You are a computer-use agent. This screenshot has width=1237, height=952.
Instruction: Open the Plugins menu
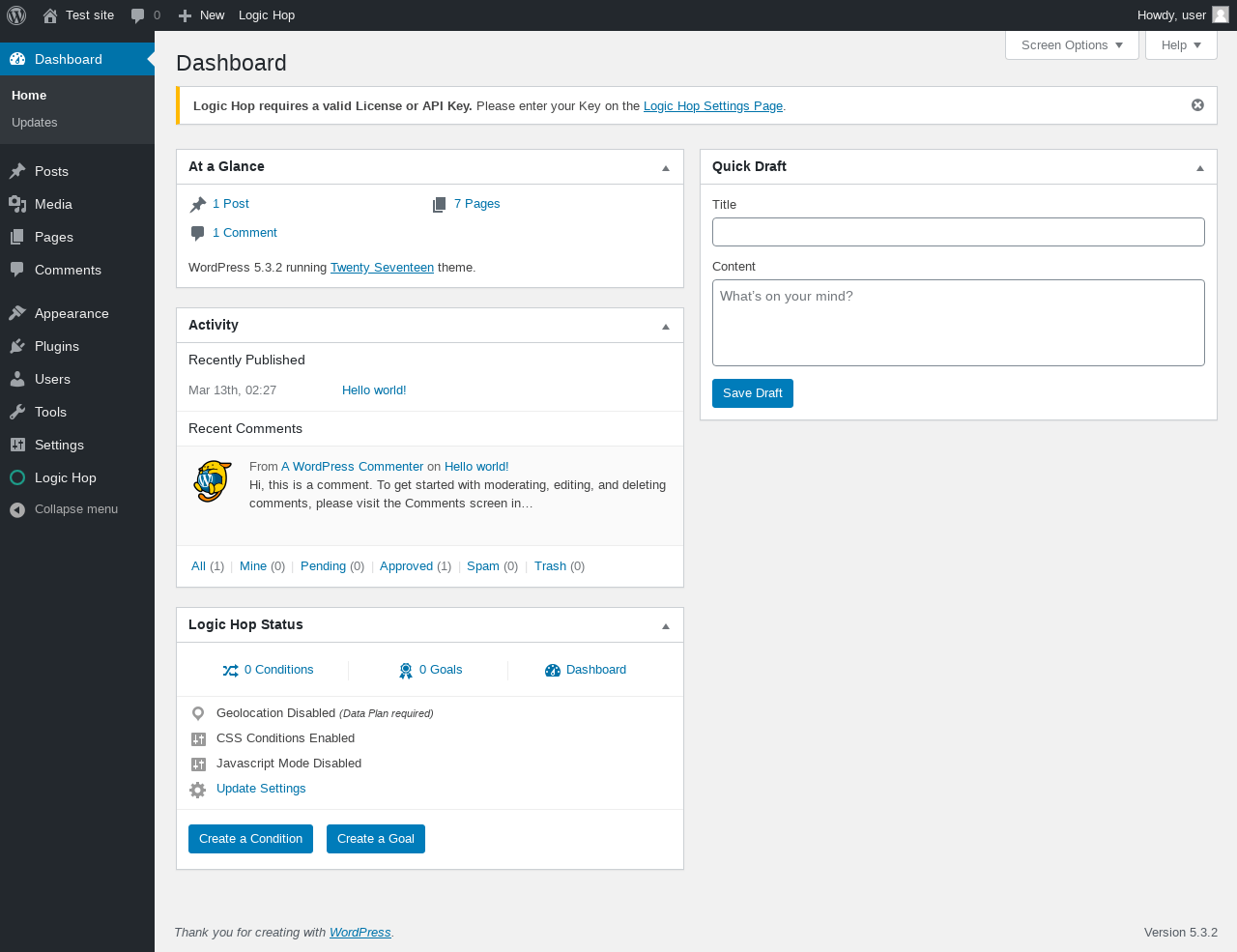(x=77, y=346)
